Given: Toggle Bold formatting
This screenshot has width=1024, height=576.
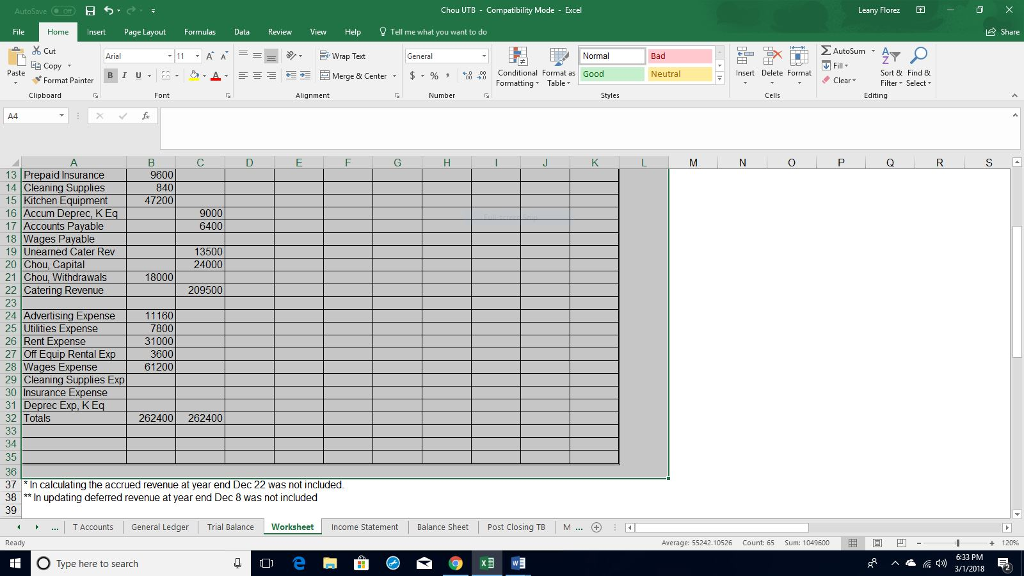Looking at the screenshot, I should point(110,76).
